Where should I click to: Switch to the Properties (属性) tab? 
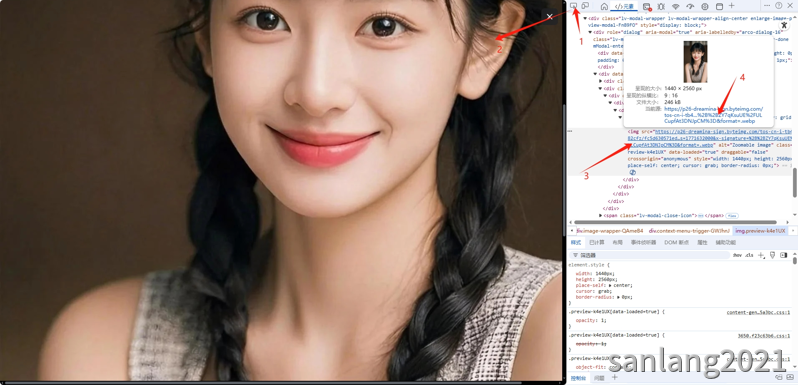point(702,242)
